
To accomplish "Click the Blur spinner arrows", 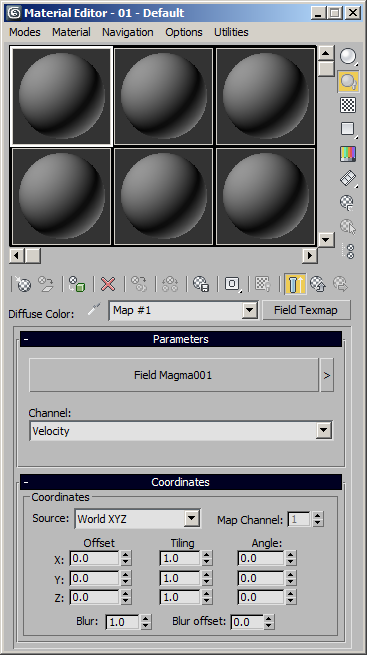I will [x=145, y=622].
